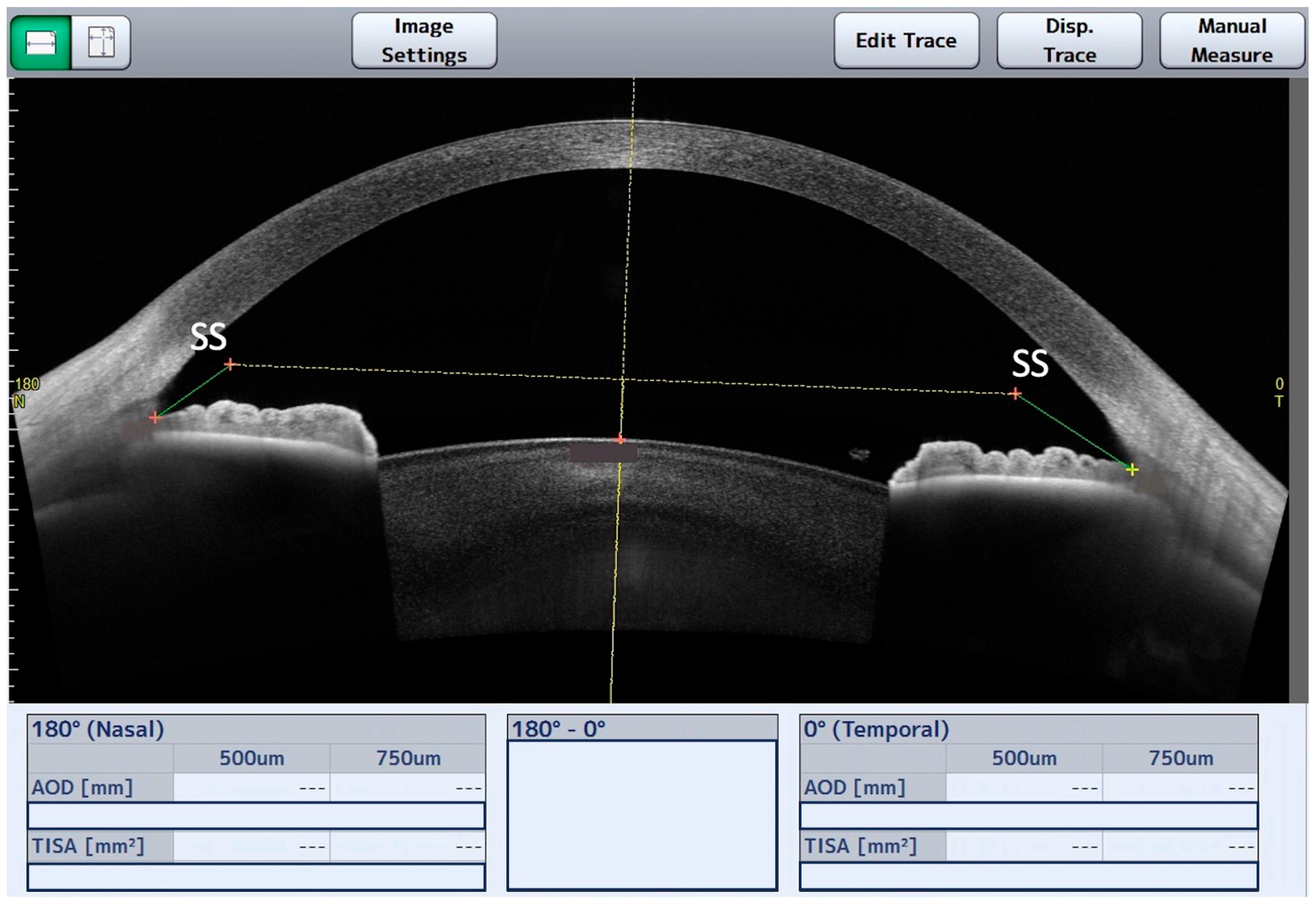Click empty field below temporal TISA row
The height and width of the screenshot is (909, 1316).
click(x=1028, y=877)
